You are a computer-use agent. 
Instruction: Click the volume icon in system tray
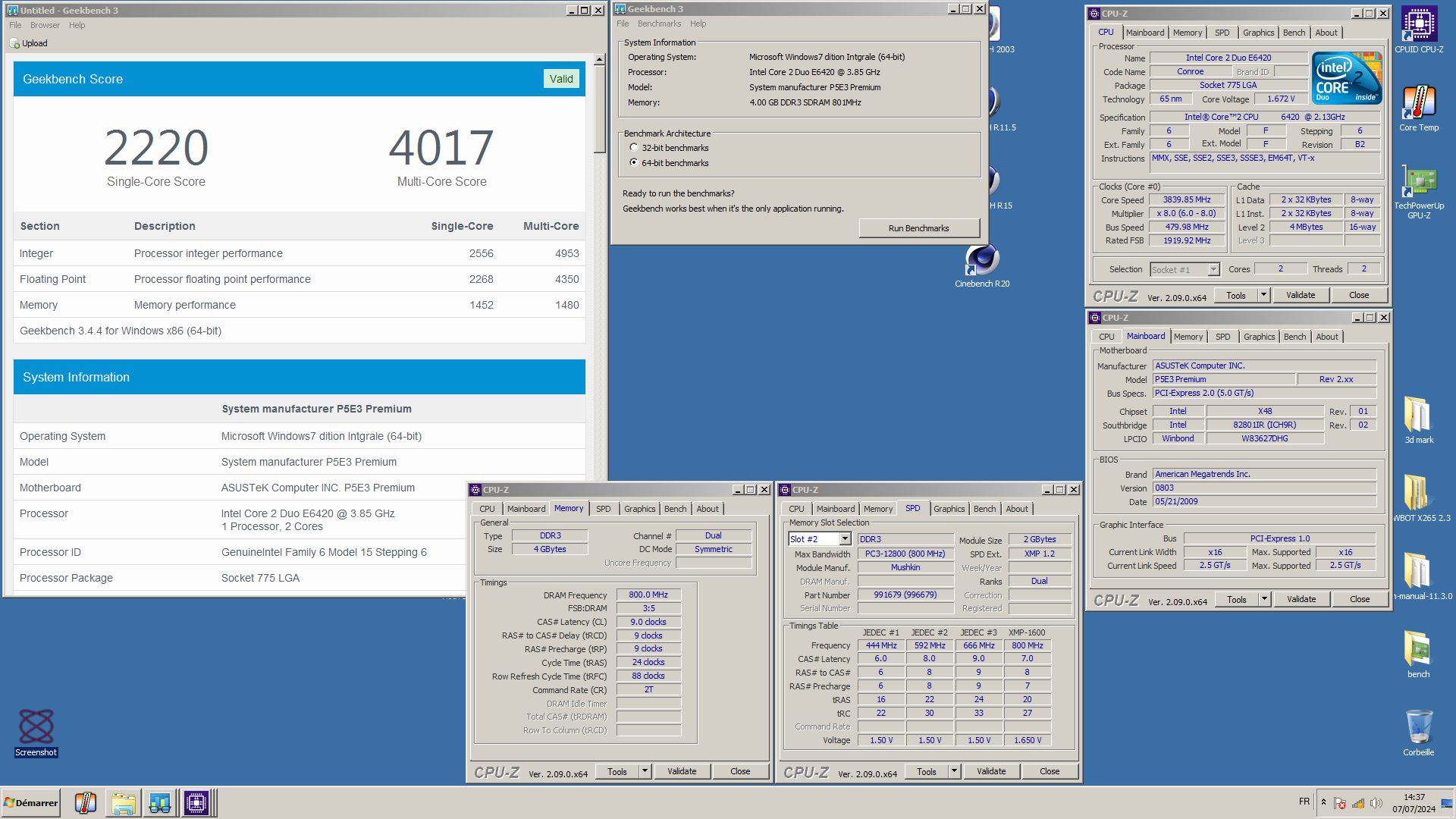1376,803
